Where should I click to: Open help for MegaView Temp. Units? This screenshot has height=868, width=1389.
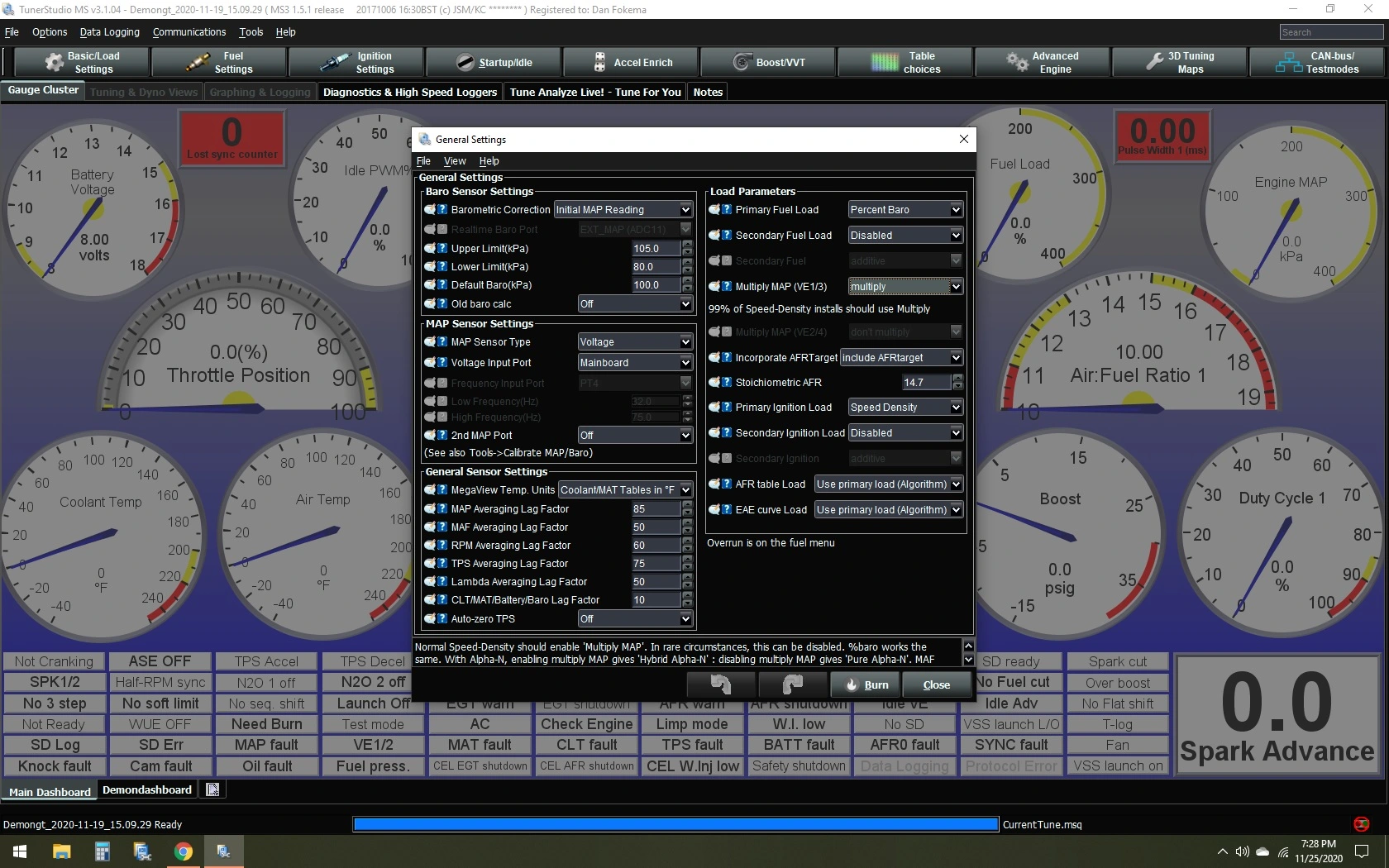pos(442,489)
